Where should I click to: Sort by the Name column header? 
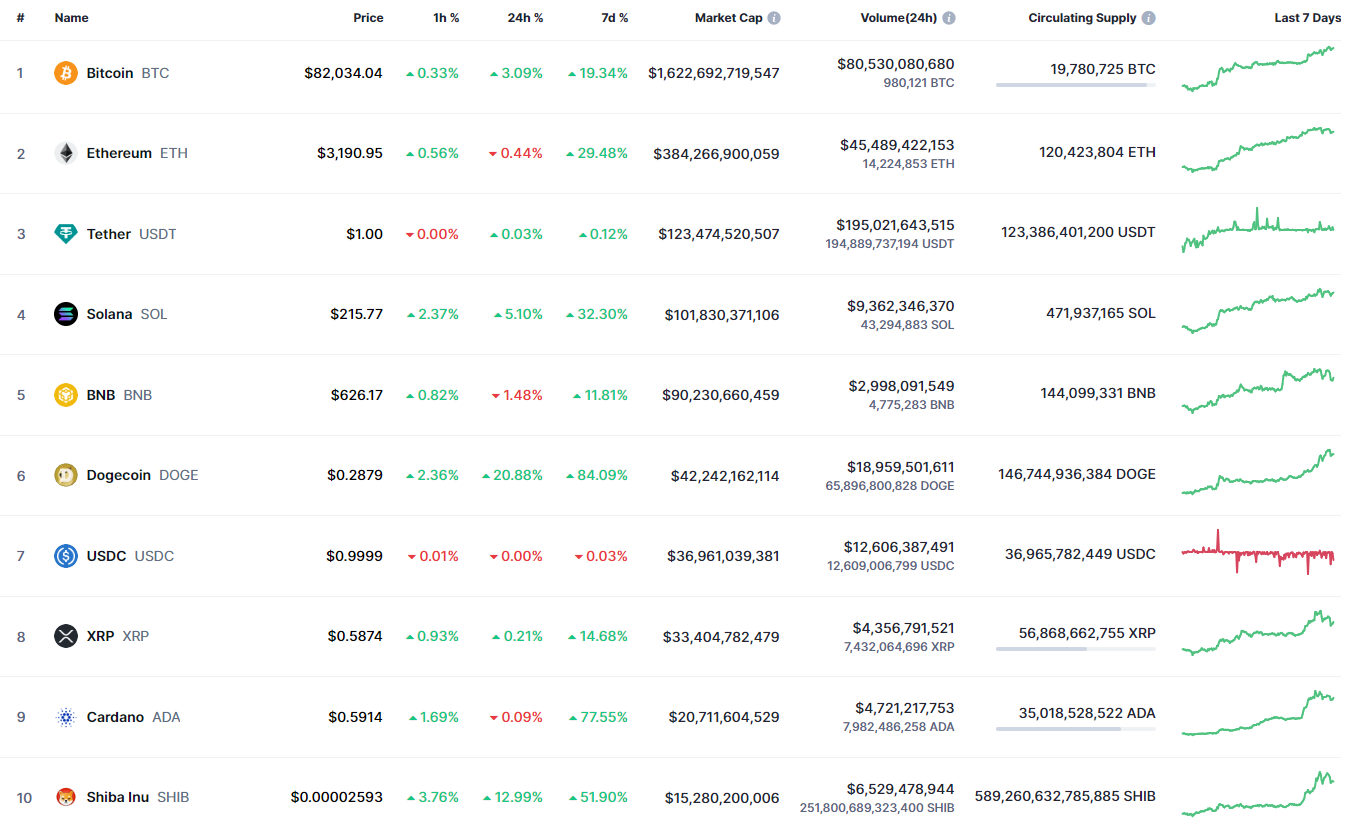[x=71, y=18]
